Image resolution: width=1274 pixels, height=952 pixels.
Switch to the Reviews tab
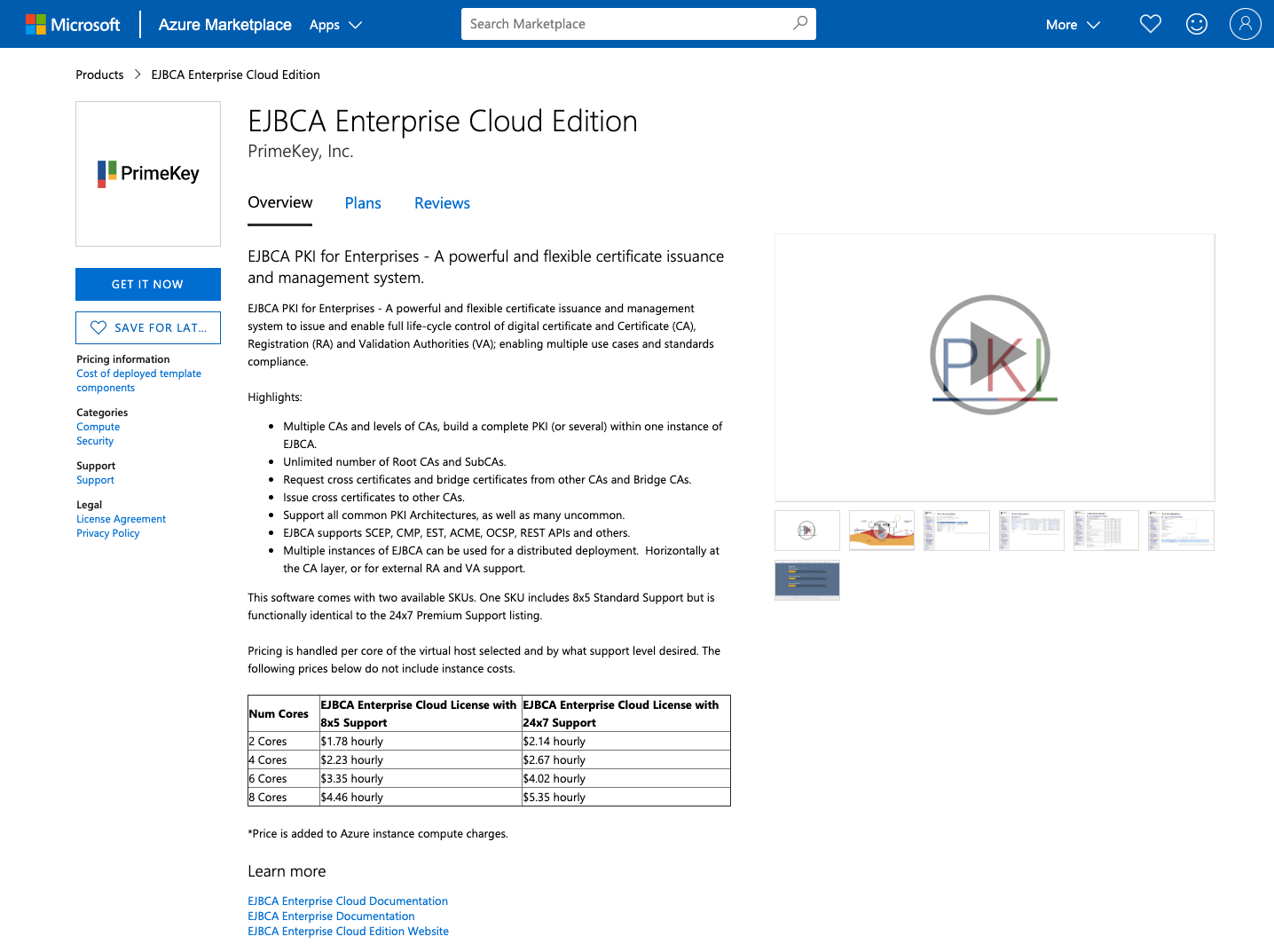click(x=442, y=203)
